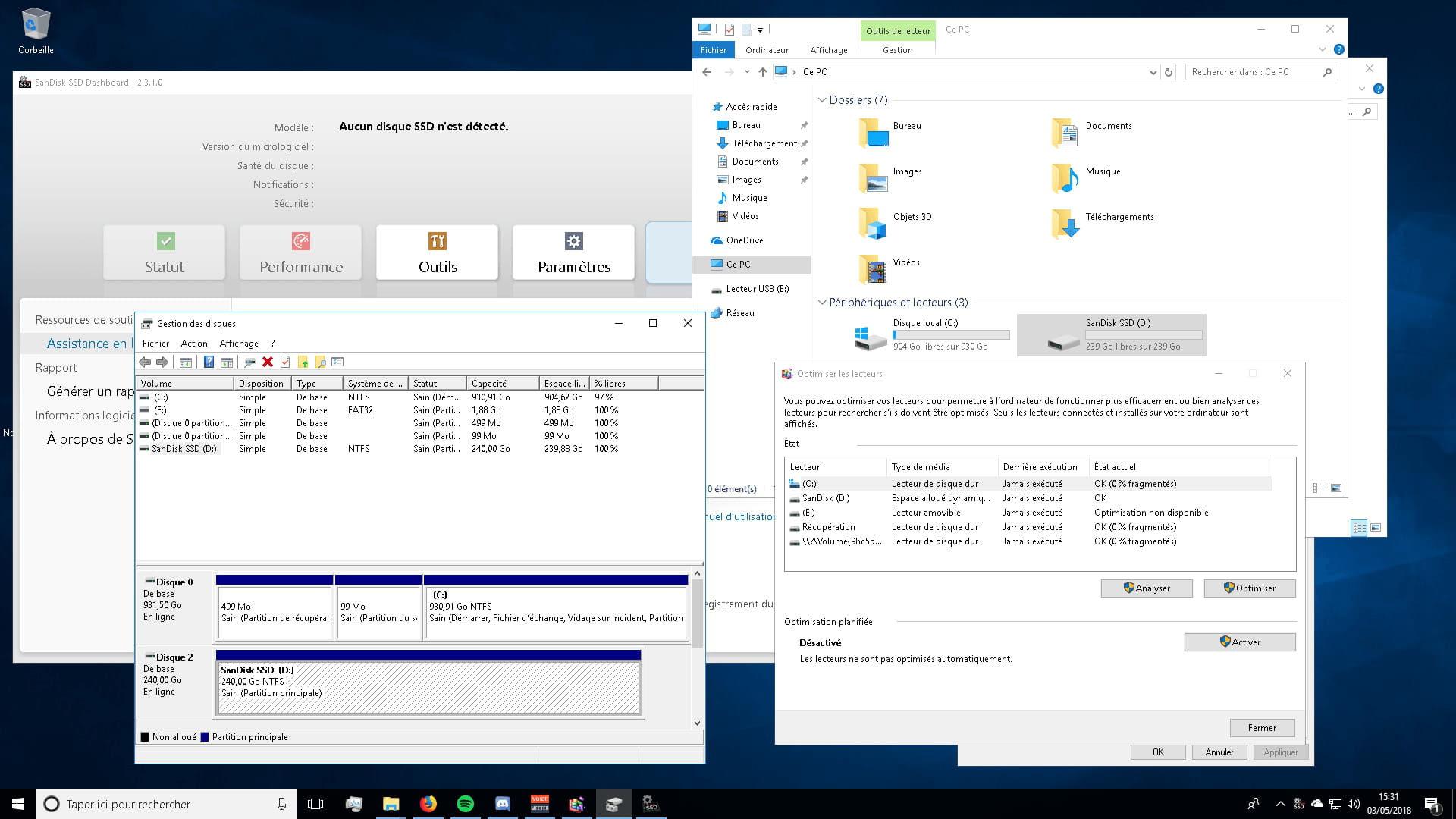Open the Explorer help question mark icon

click(x=1339, y=49)
